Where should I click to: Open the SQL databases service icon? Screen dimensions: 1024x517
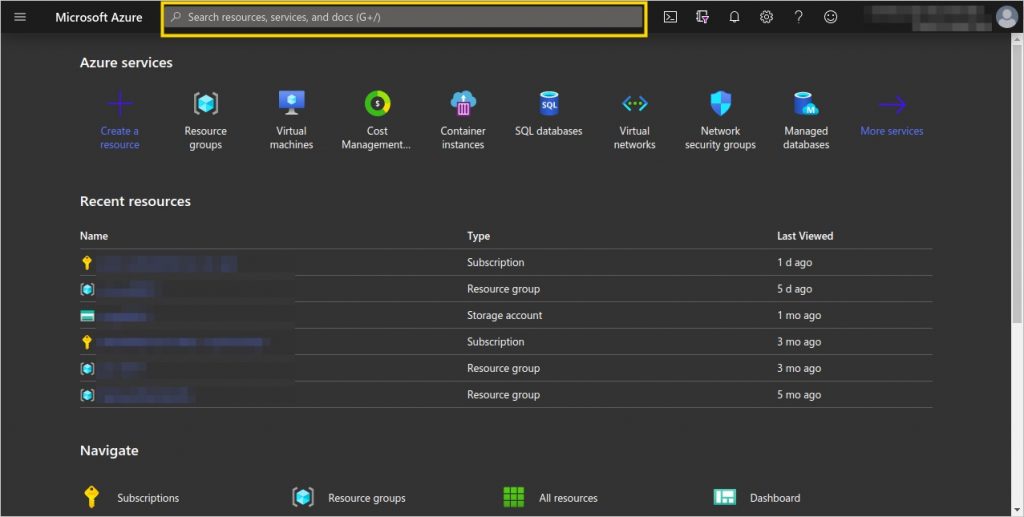549,103
